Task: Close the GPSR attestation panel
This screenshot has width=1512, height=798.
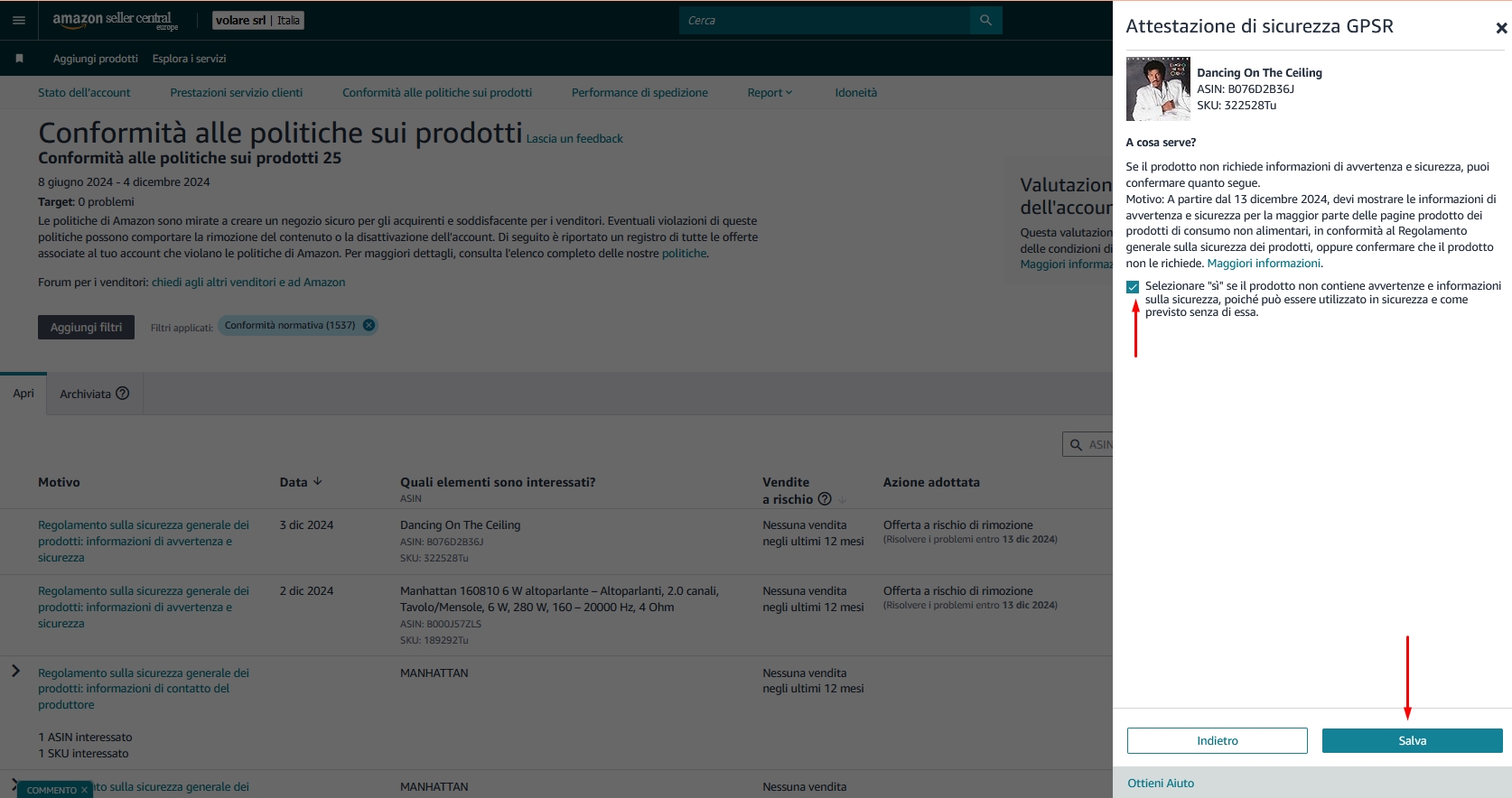Action: (x=1501, y=28)
